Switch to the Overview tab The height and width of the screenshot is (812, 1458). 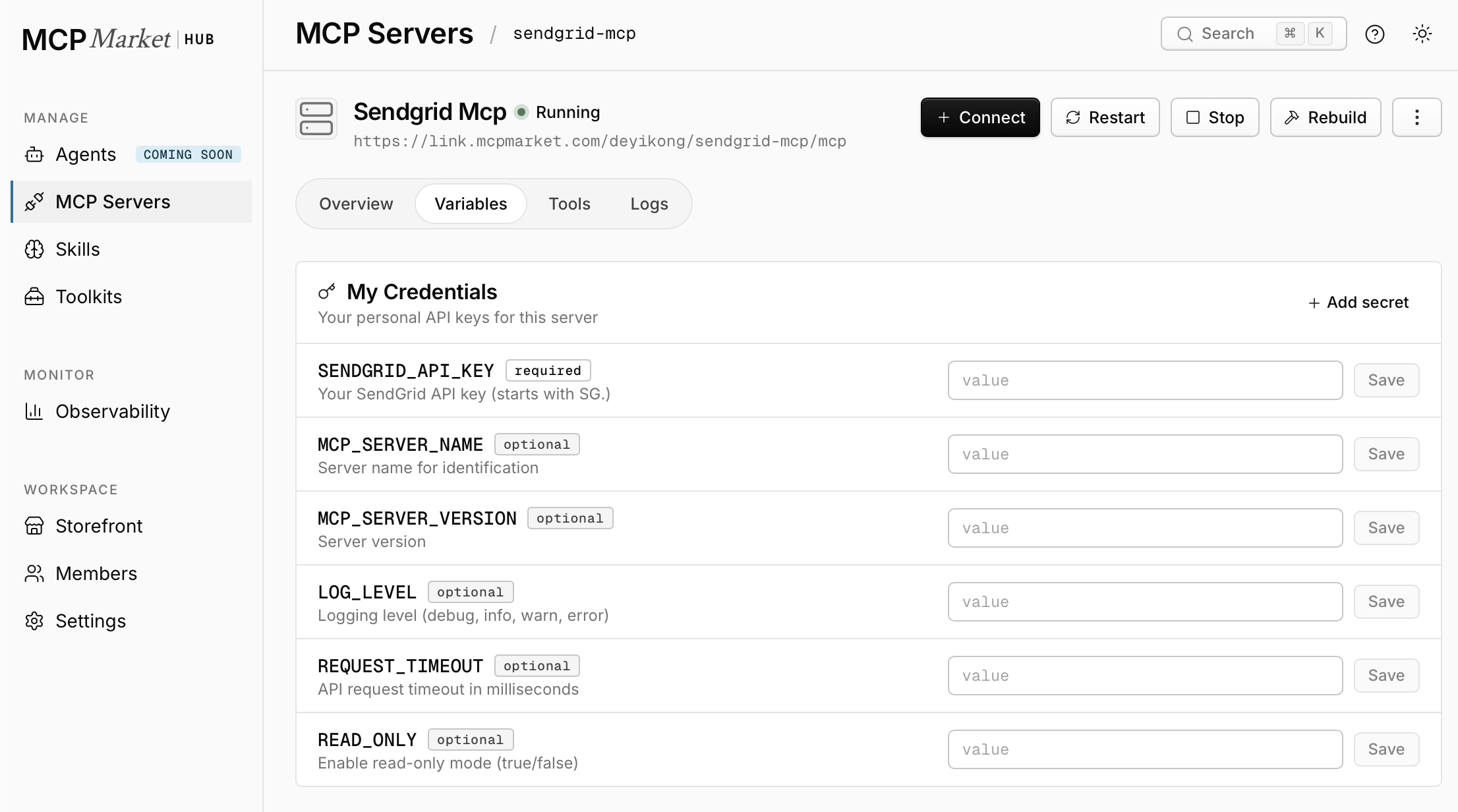(356, 204)
